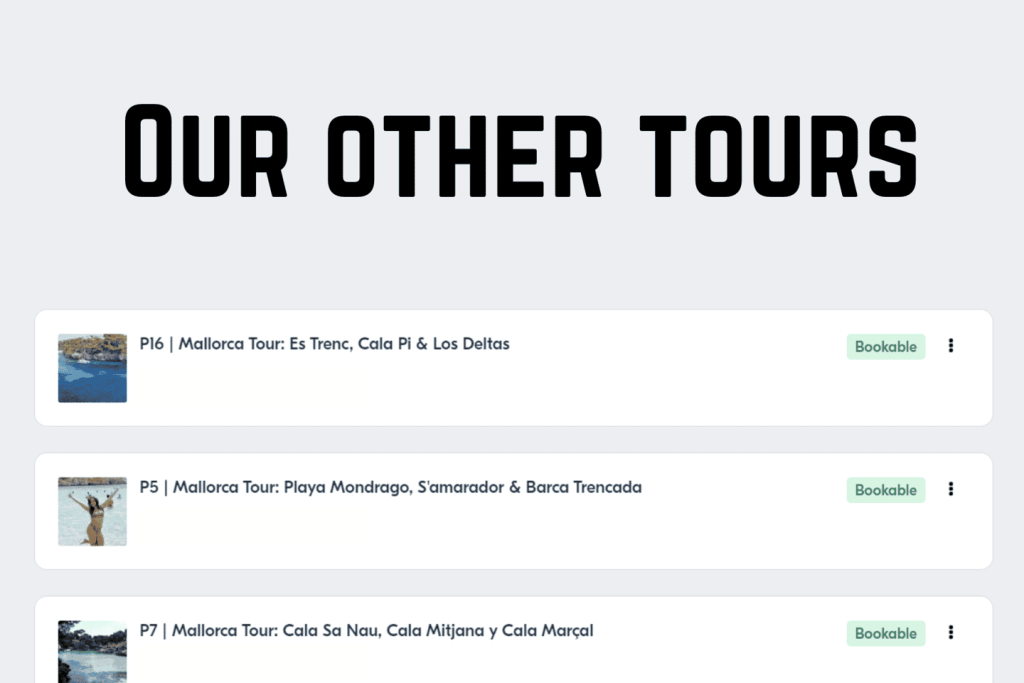The height and width of the screenshot is (683, 1024).
Task: Click the word "Our" in the heading
Action: (208, 150)
